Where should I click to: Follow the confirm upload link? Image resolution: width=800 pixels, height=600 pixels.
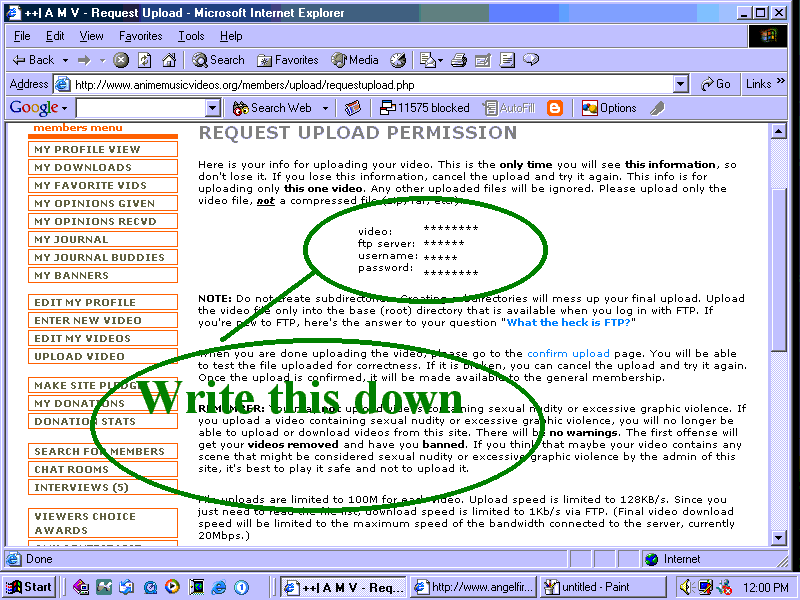pos(568,354)
